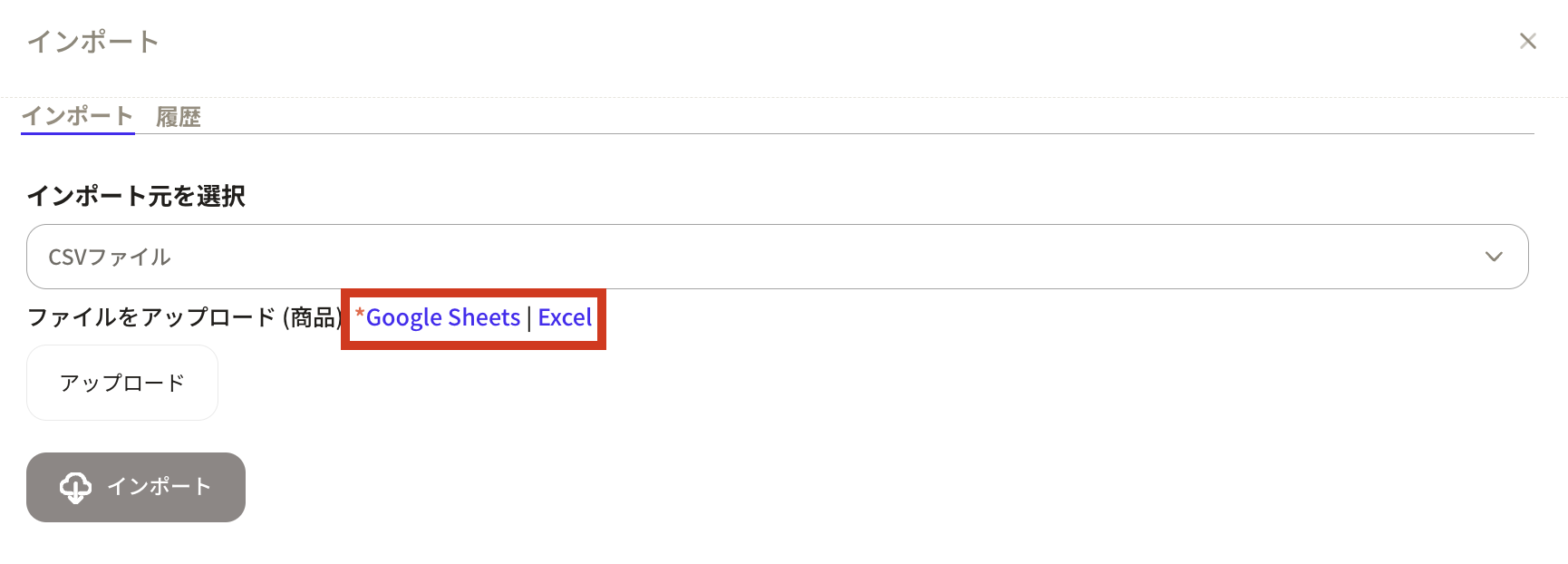The height and width of the screenshot is (564, 1568).
Task: Open the CSVファイル import source dropdown
Action: coord(777,257)
